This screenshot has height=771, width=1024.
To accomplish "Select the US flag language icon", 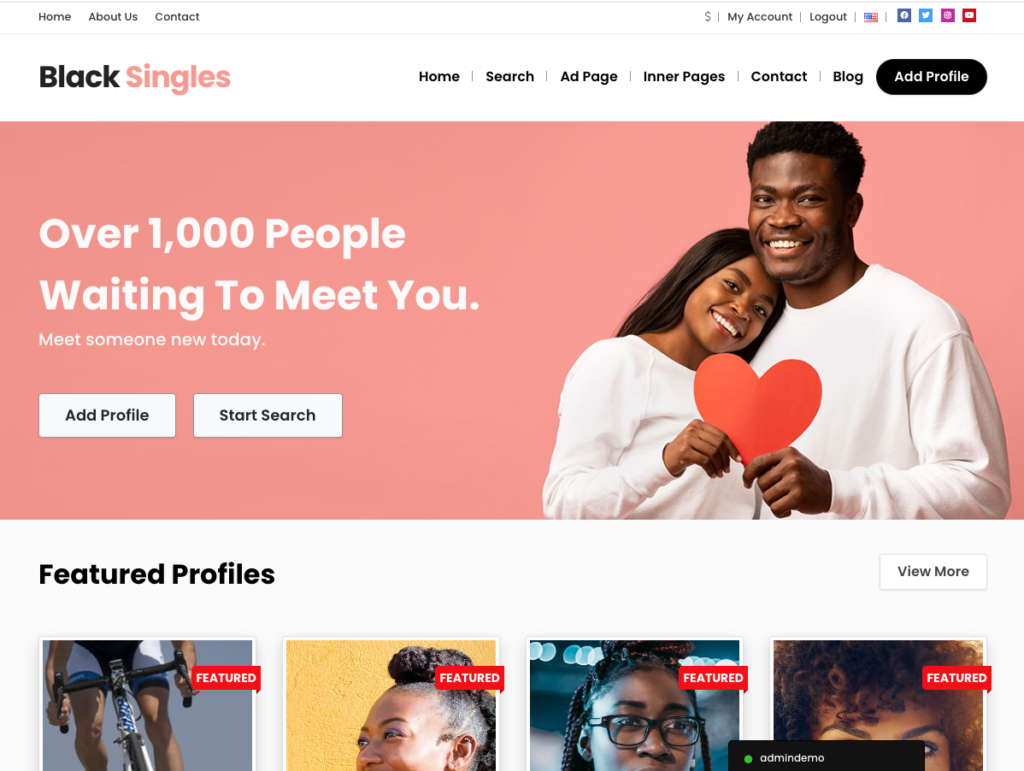I will pyautogui.click(x=871, y=17).
